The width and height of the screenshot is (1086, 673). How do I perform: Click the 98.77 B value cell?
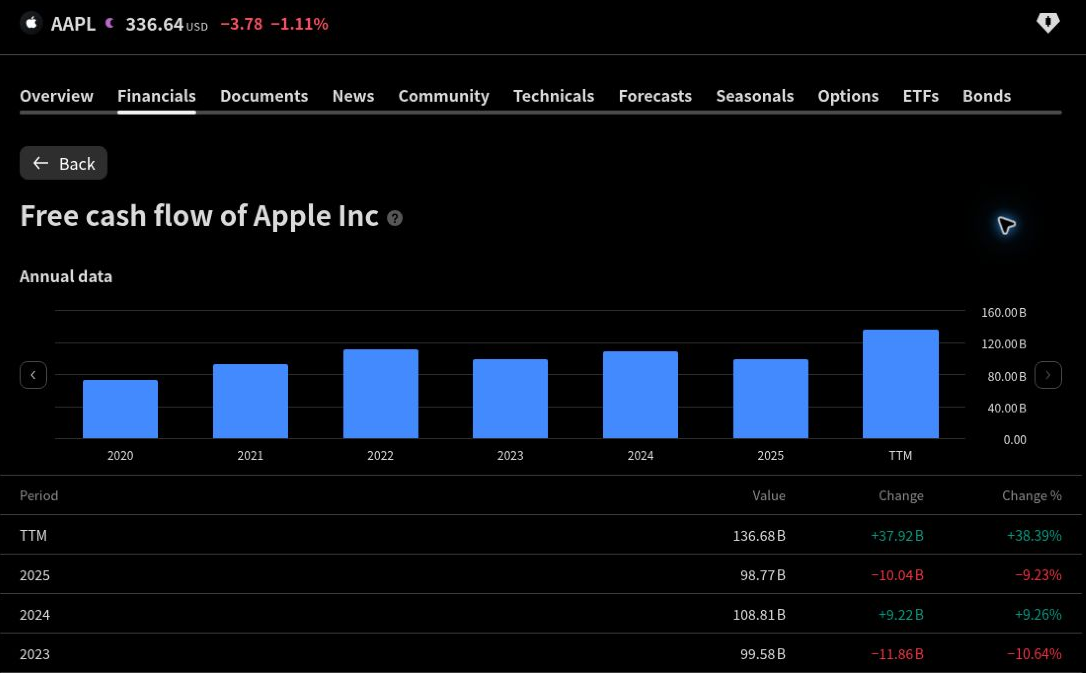click(763, 575)
